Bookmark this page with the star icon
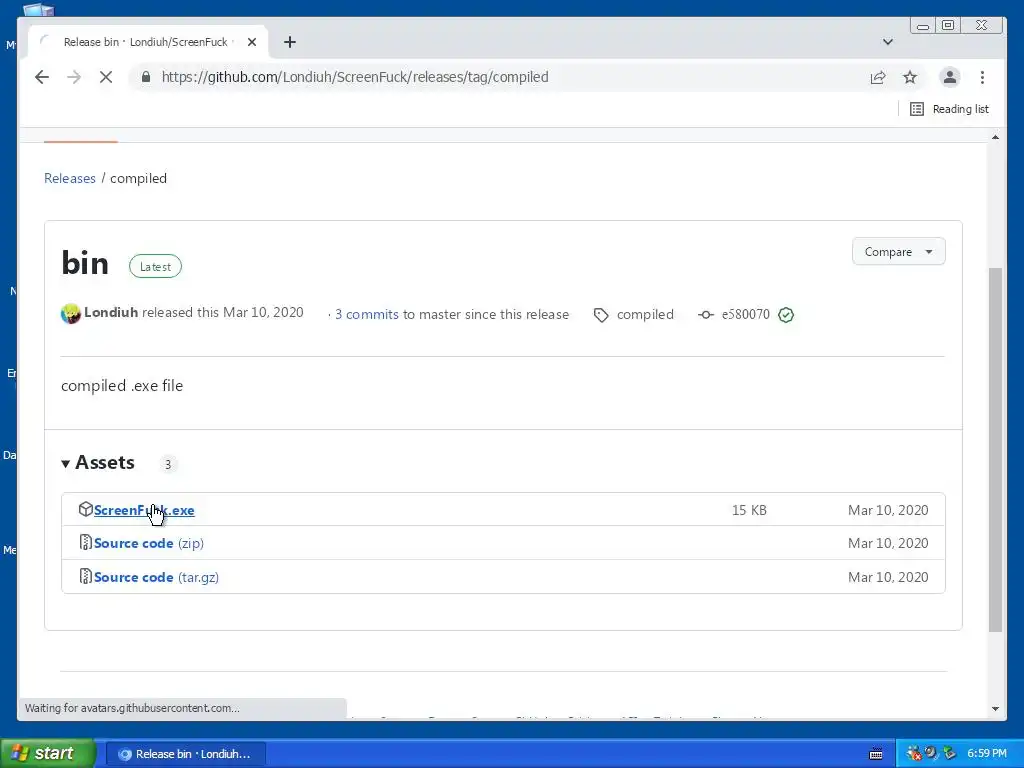 pyautogui.click(x=910, y=77)
